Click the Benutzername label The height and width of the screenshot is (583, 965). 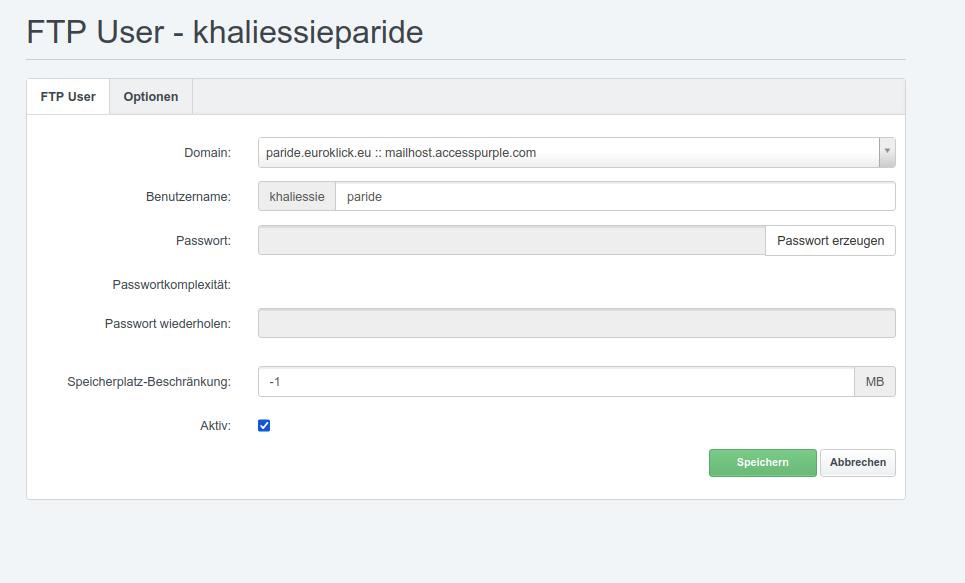[x=188, y=196]
